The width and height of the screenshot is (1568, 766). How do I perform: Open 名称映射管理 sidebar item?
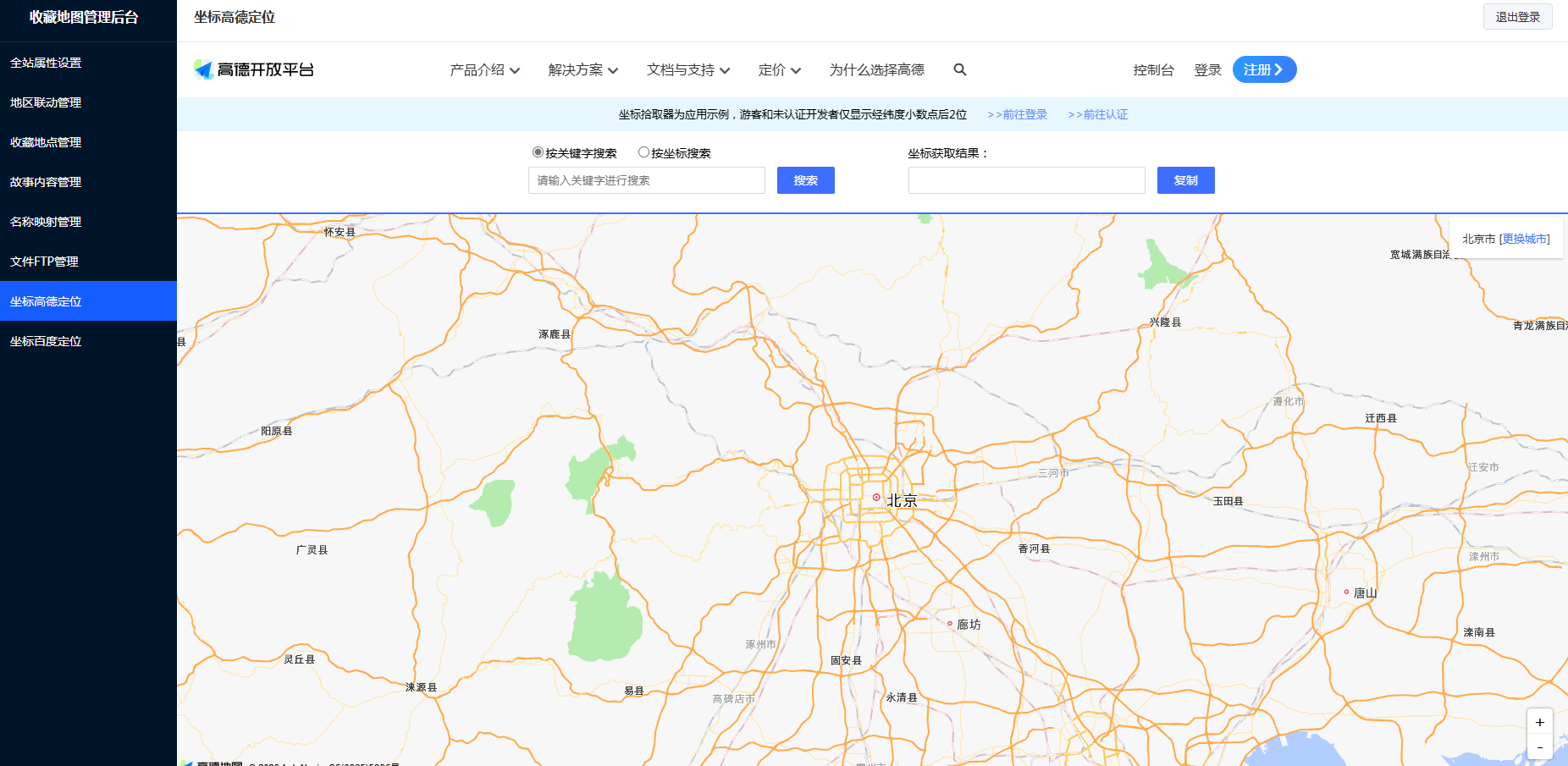88,222
